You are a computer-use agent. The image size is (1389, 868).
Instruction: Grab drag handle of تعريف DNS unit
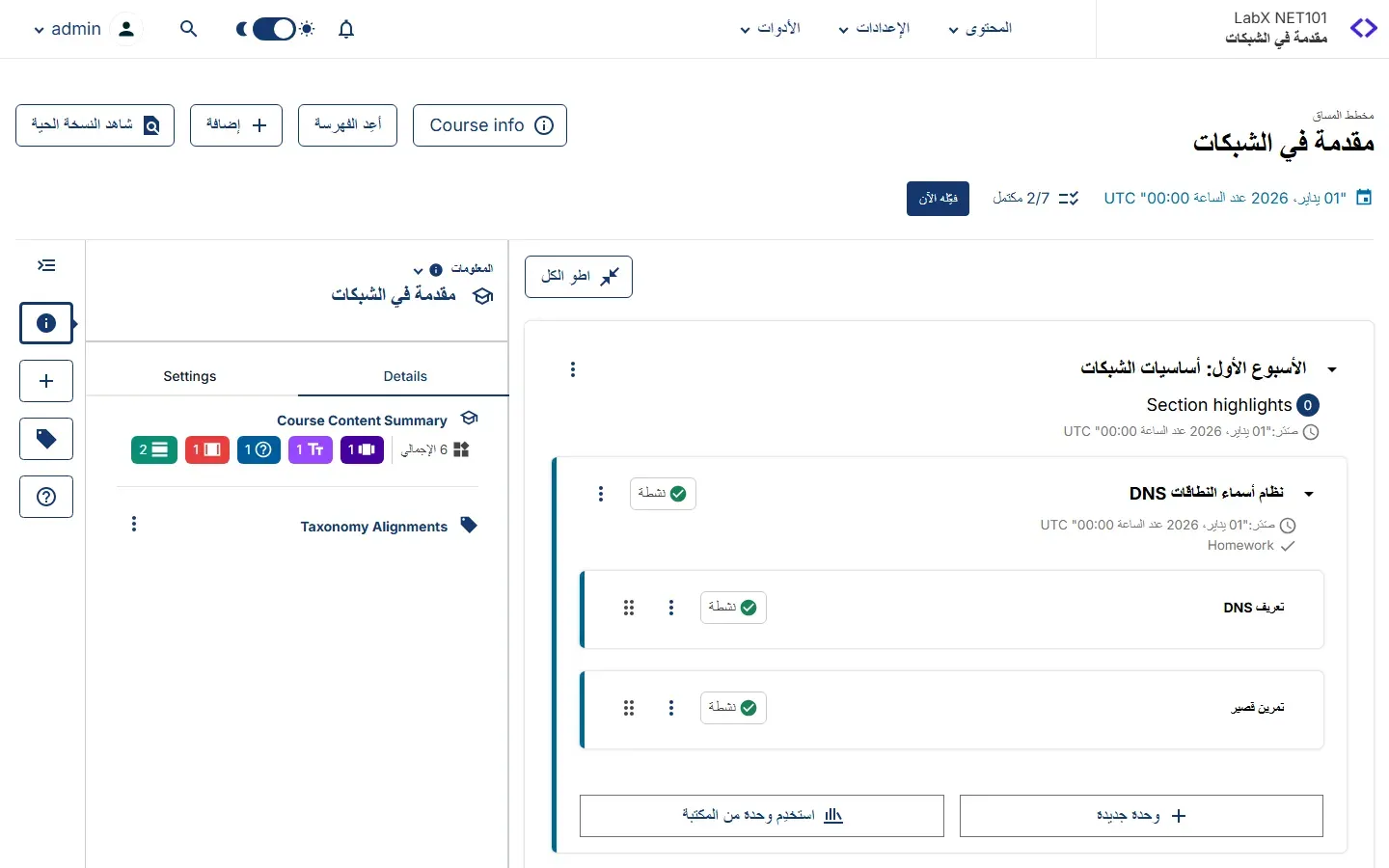[629, 608]
